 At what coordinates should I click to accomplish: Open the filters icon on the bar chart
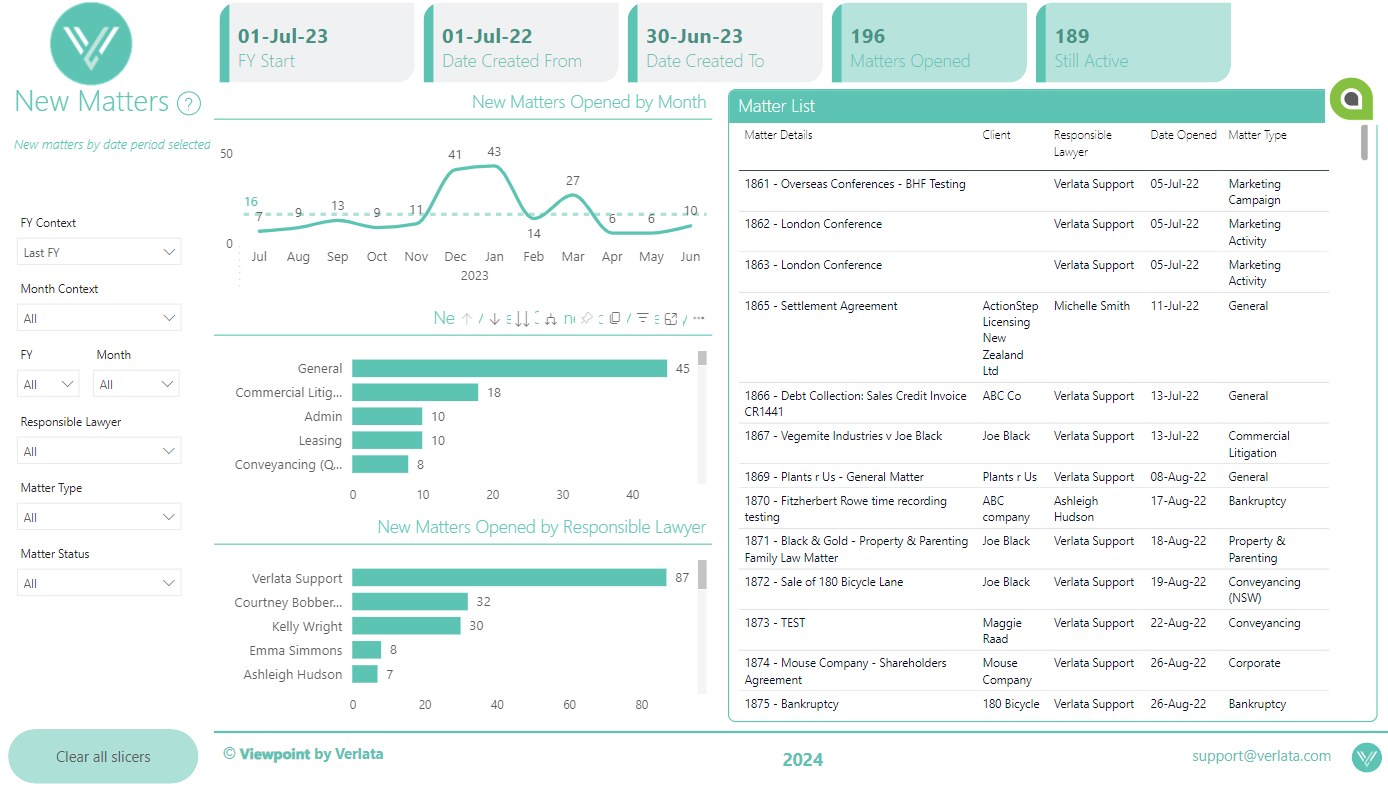tap(643, 318)
